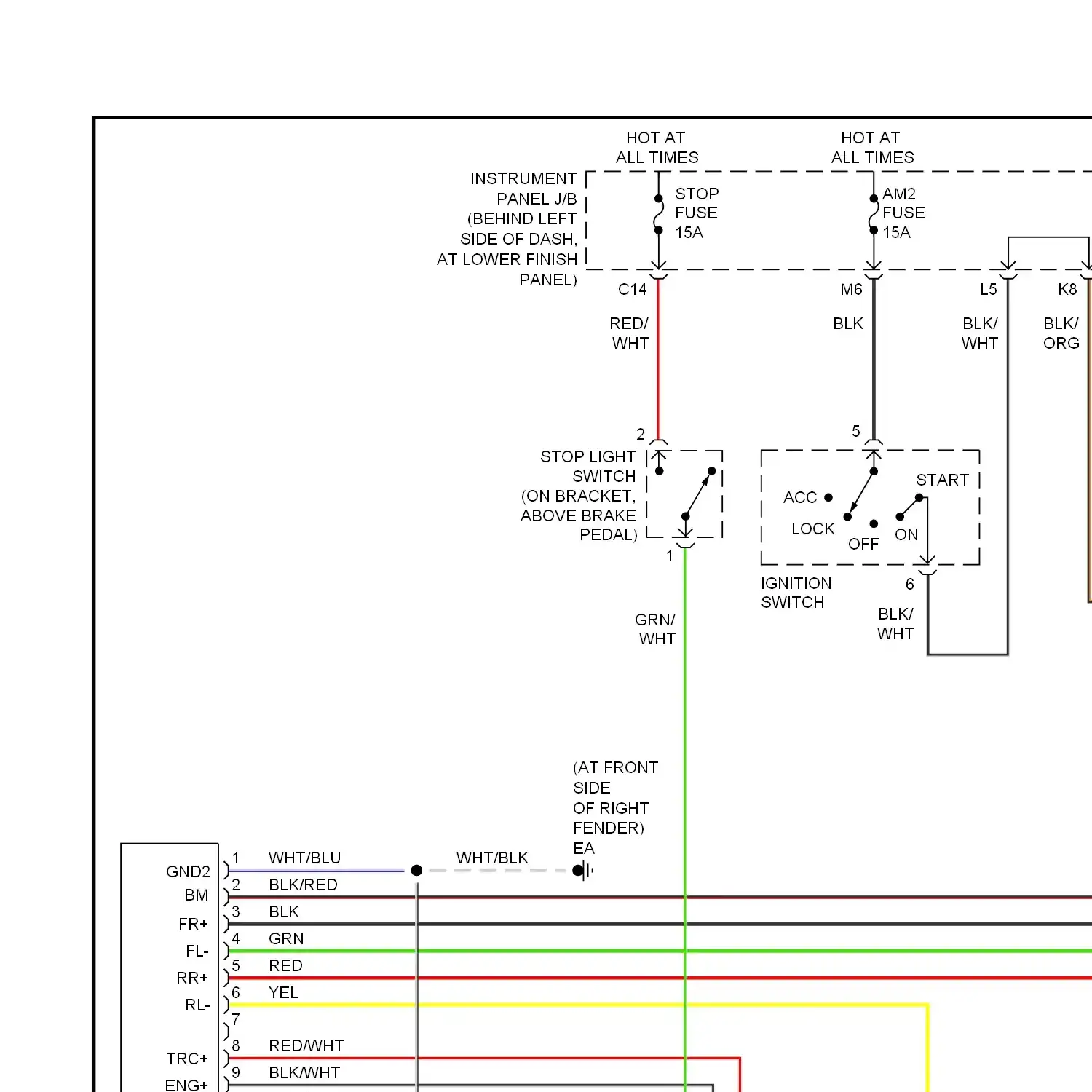Click the BLK label on pin 3
1092x1092 pixels.
(x=284, y=912)
